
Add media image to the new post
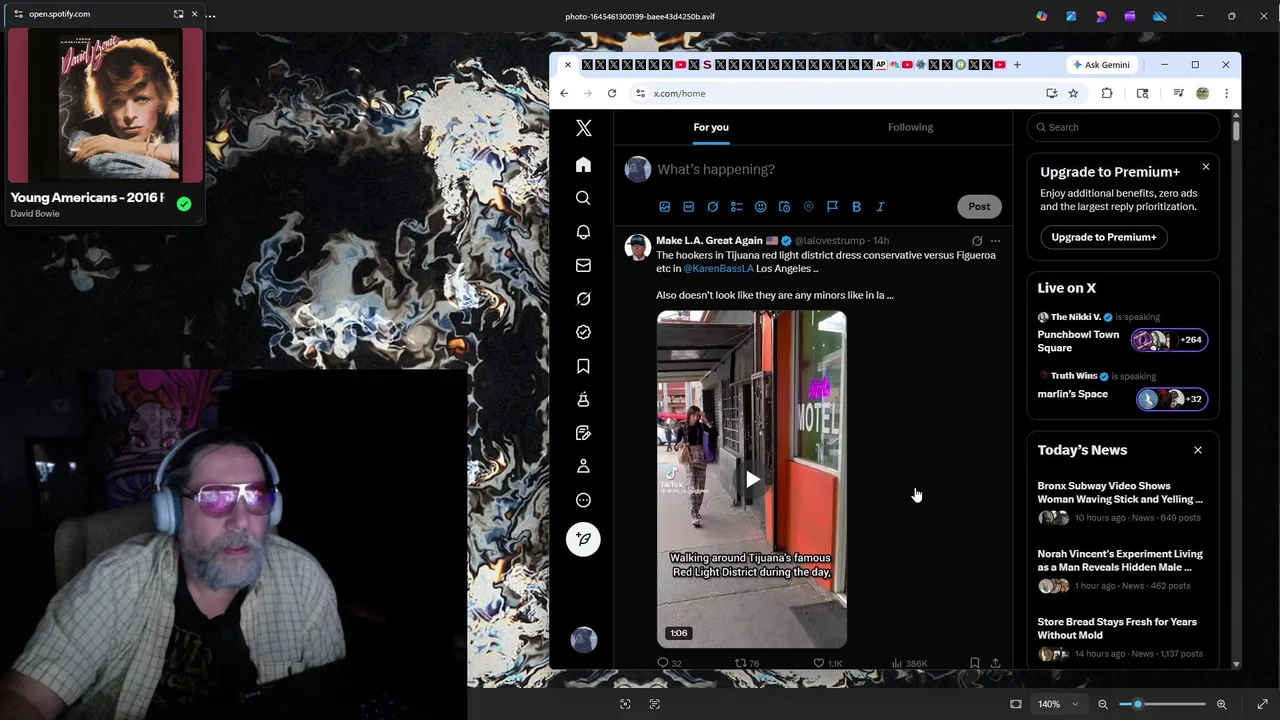[x=664, y=207]
